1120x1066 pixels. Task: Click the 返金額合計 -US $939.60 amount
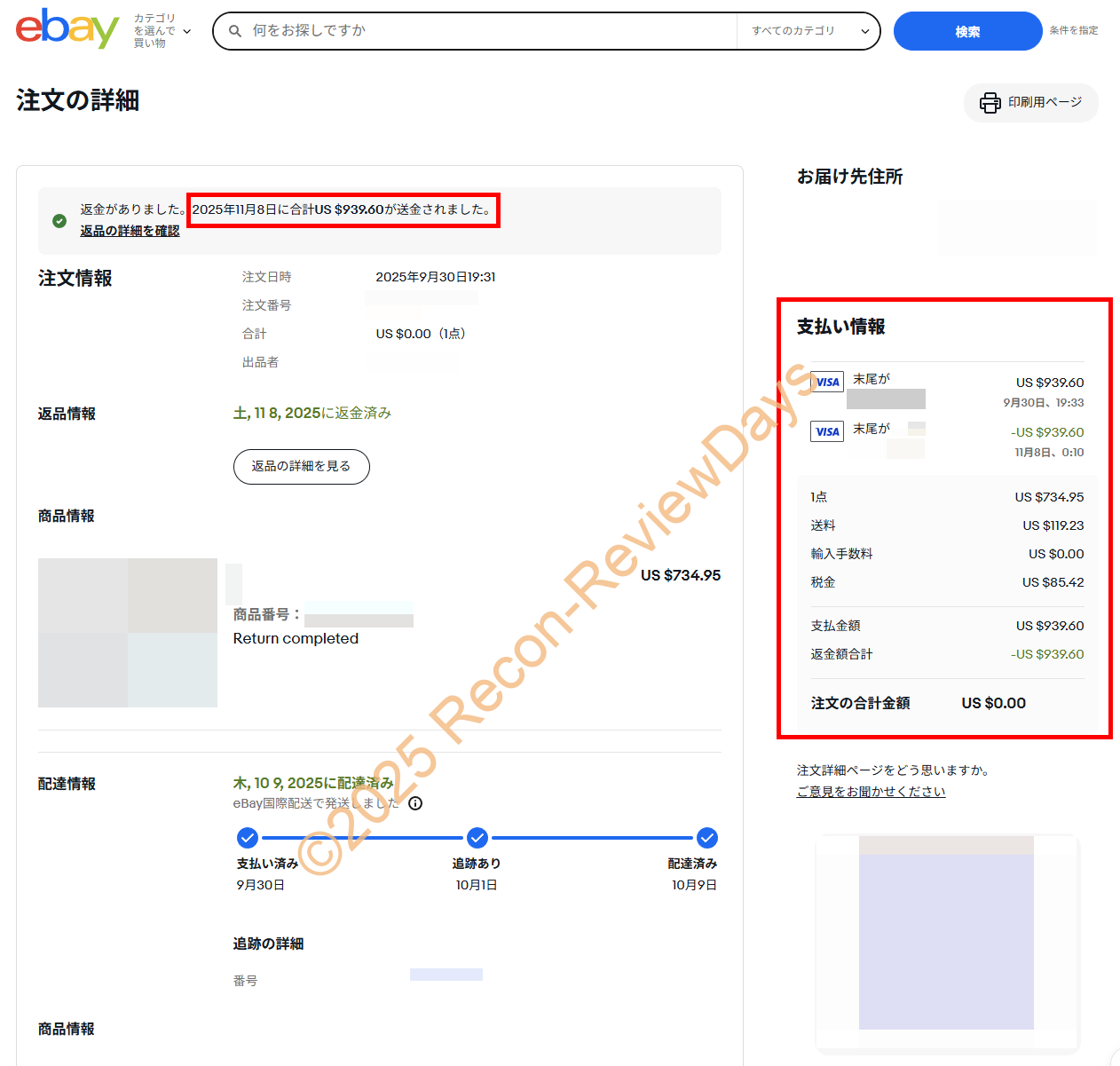pos(1047,654)
